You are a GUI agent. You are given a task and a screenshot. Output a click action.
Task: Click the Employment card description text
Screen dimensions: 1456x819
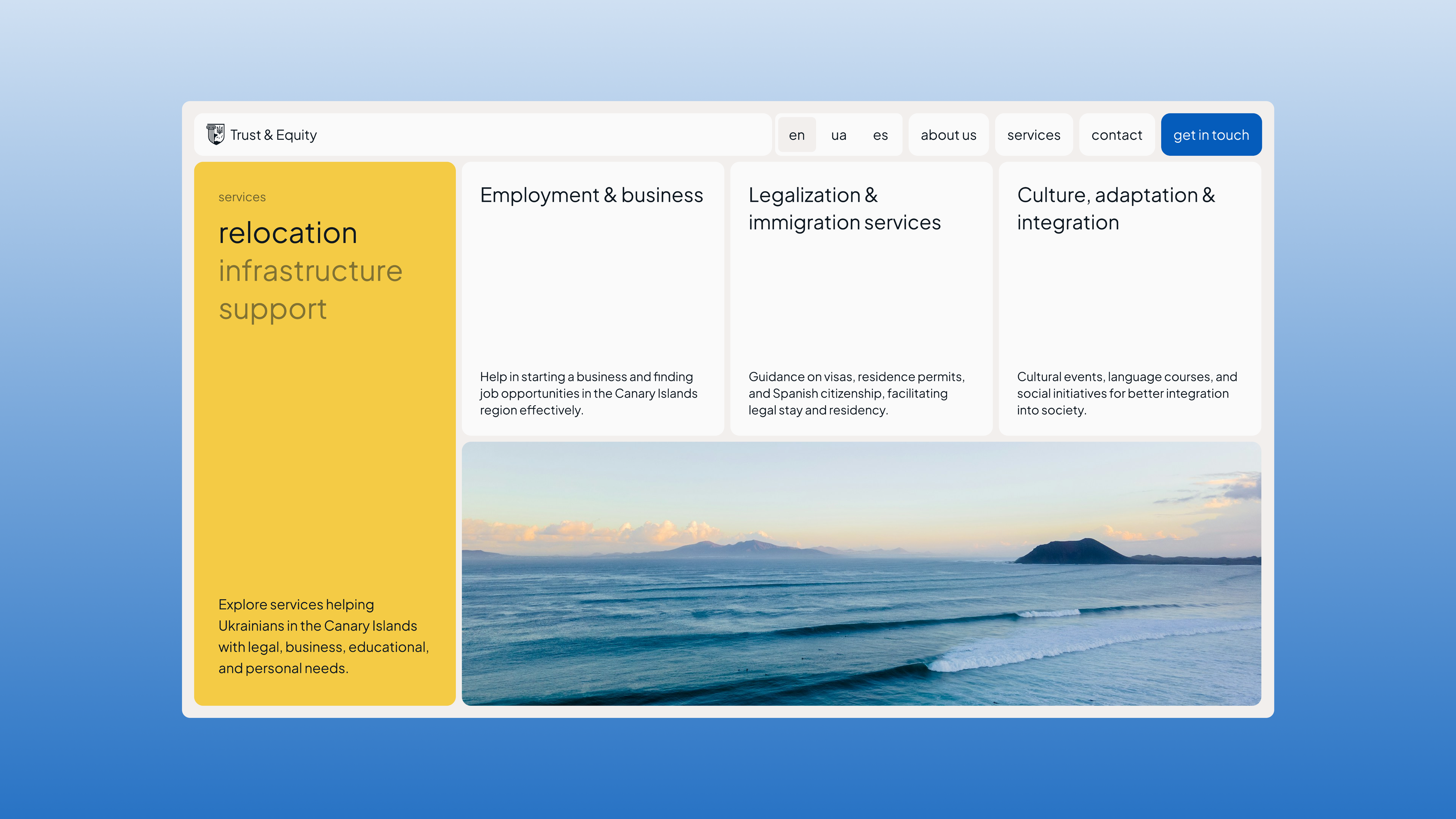(588, 393)
